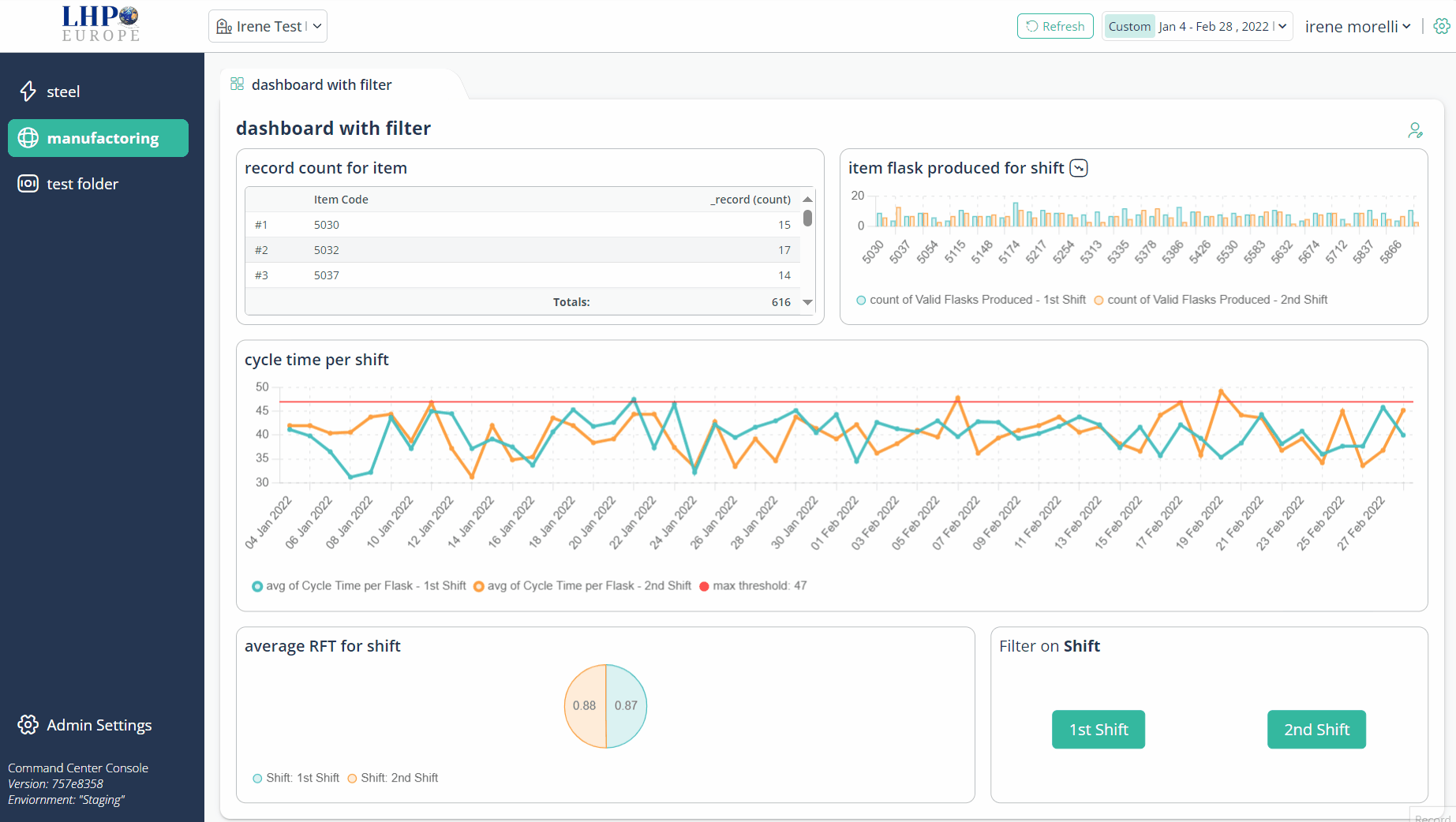Open settings via the top-right gear icon

click(1442, 26)
